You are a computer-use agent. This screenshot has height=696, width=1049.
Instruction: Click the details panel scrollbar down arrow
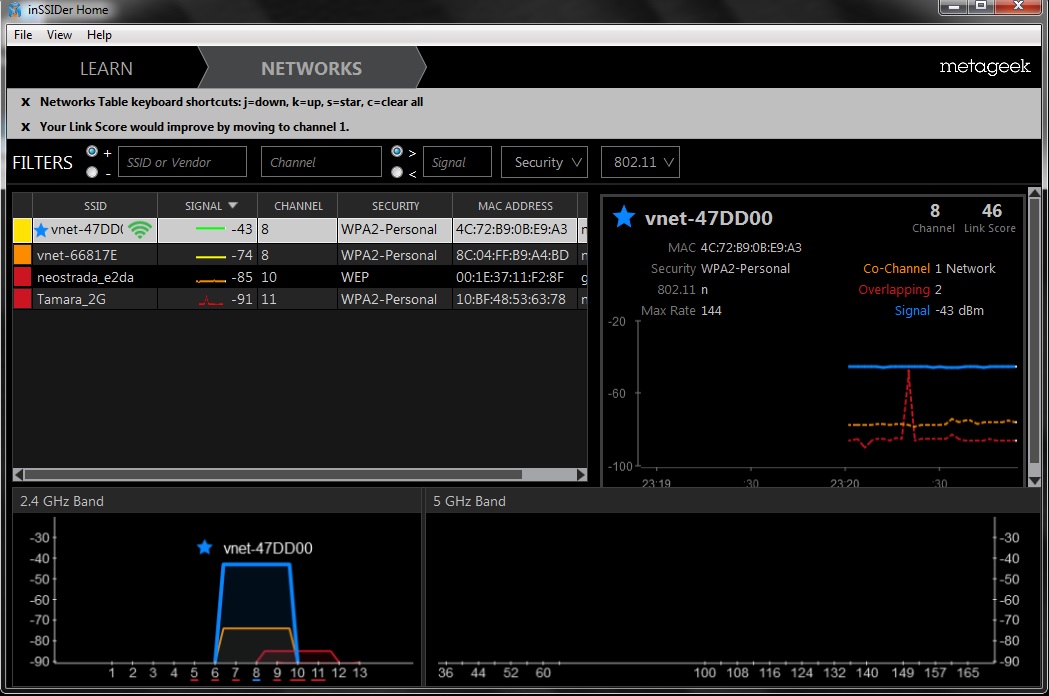[1034, 481]
